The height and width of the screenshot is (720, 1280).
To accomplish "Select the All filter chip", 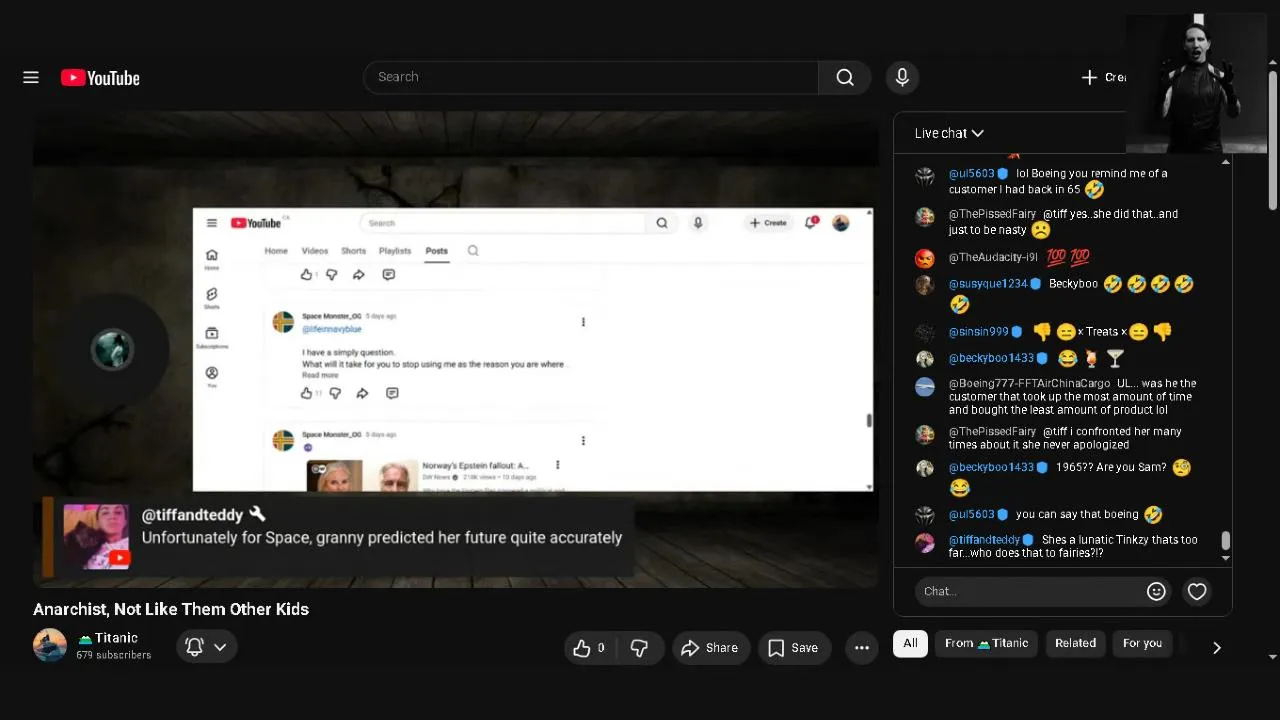I will (x=910, y=643).
